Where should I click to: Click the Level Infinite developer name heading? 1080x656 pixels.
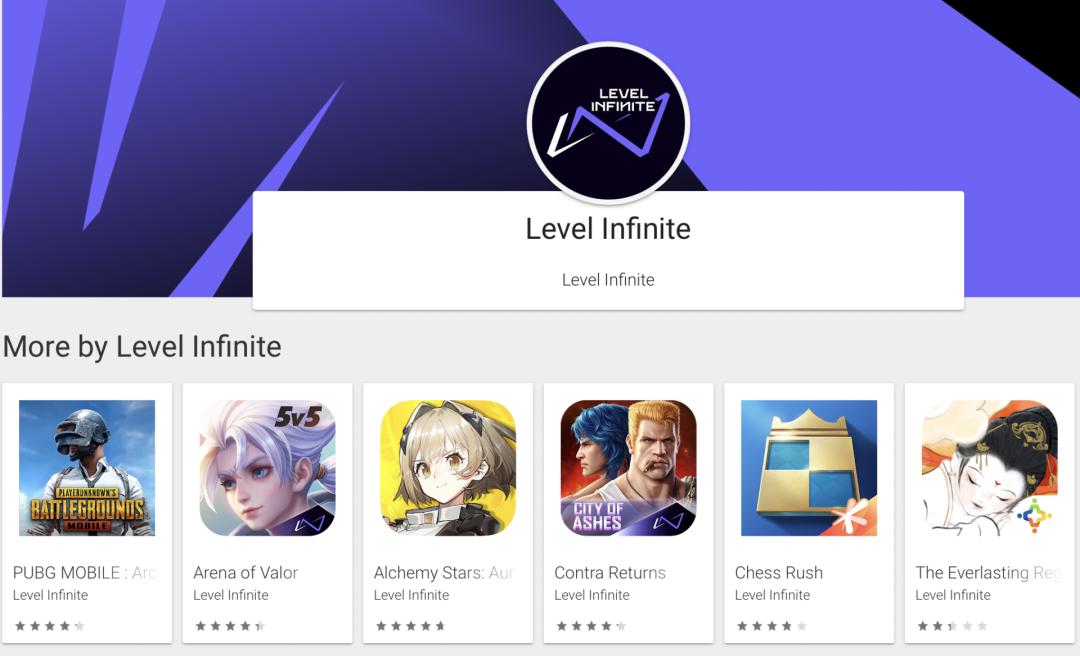coord(608,228)
